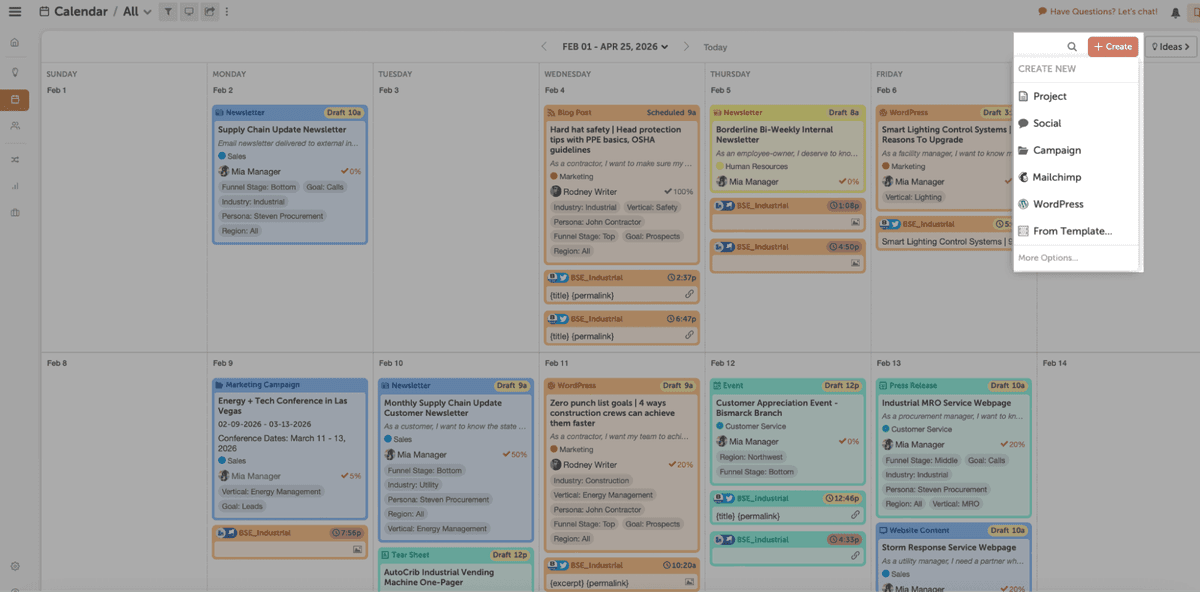Image resolution: width=1200 pixels, height=592 pixels.
Task: Click the Create button
Action: point(1113,47)
